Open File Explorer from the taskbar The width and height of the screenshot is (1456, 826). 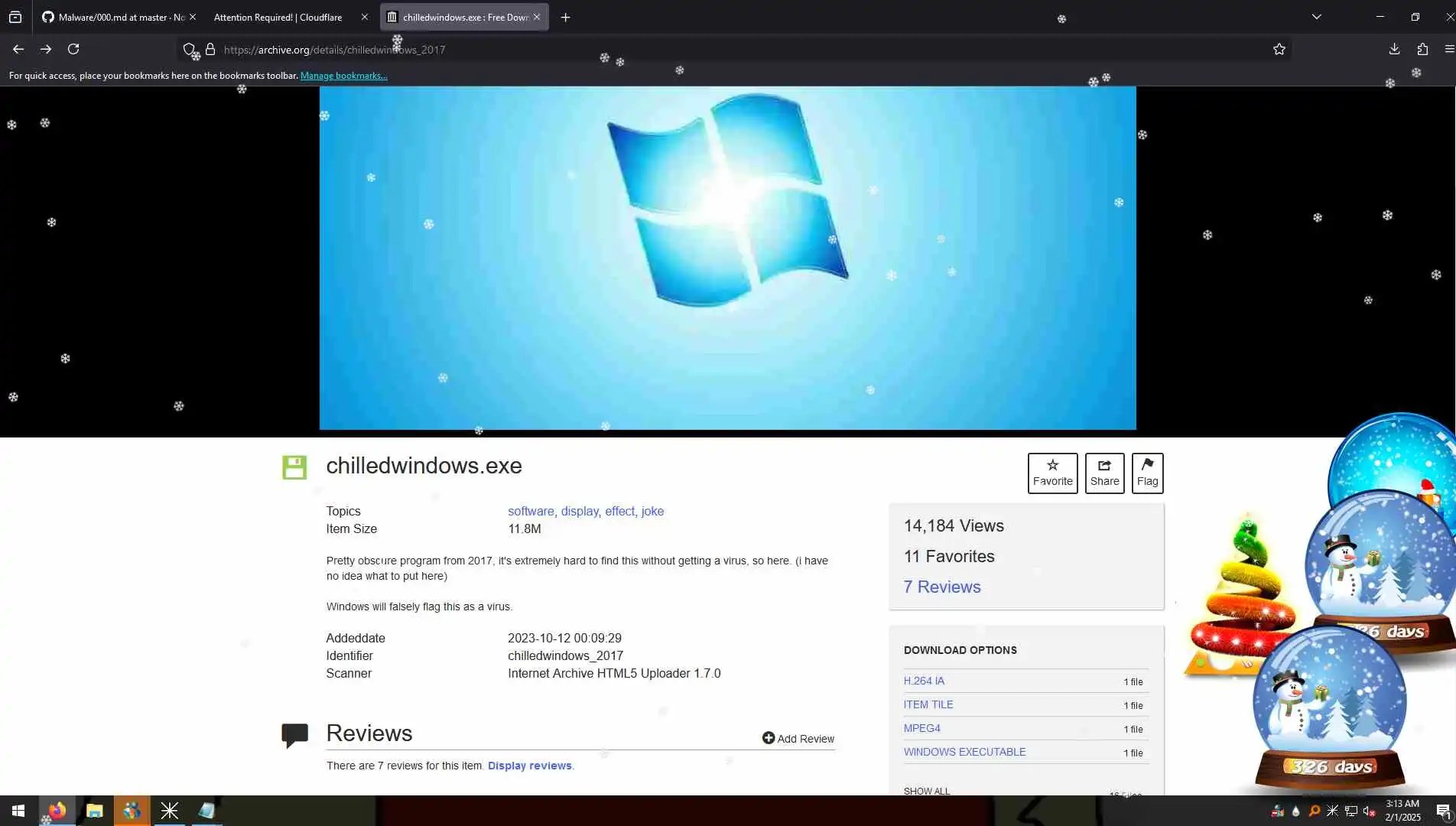click(94, 811)
